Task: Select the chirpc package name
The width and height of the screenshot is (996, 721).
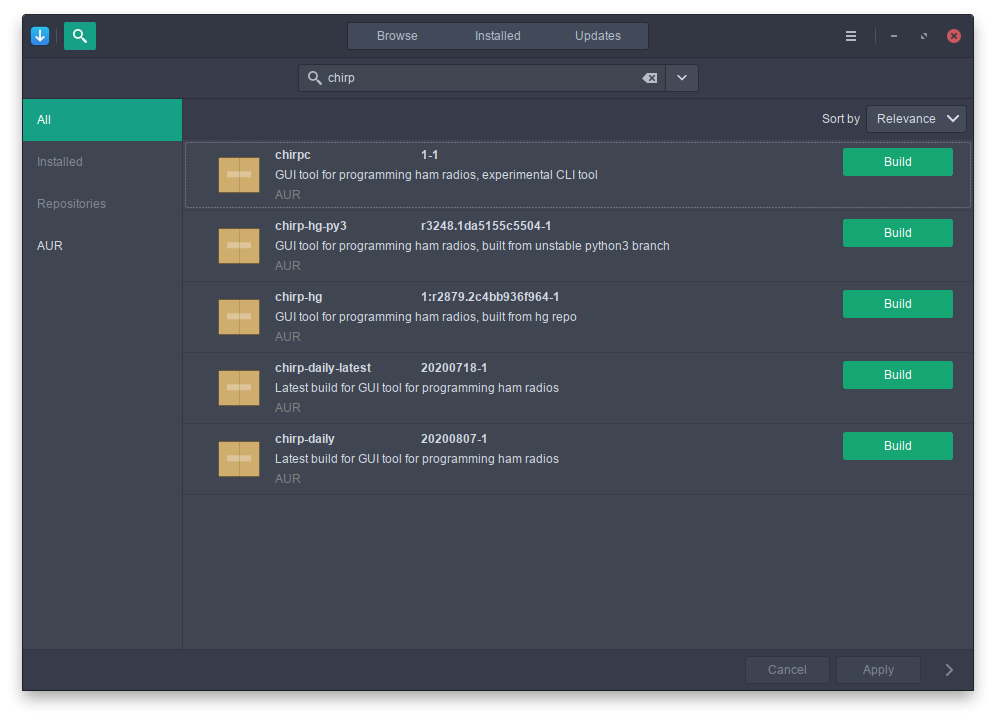Action: (293, 155)
